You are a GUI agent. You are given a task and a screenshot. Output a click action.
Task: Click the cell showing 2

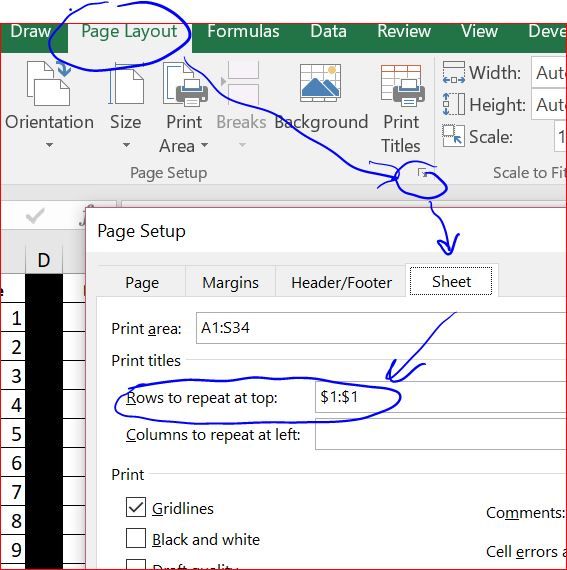pos(13,346)
